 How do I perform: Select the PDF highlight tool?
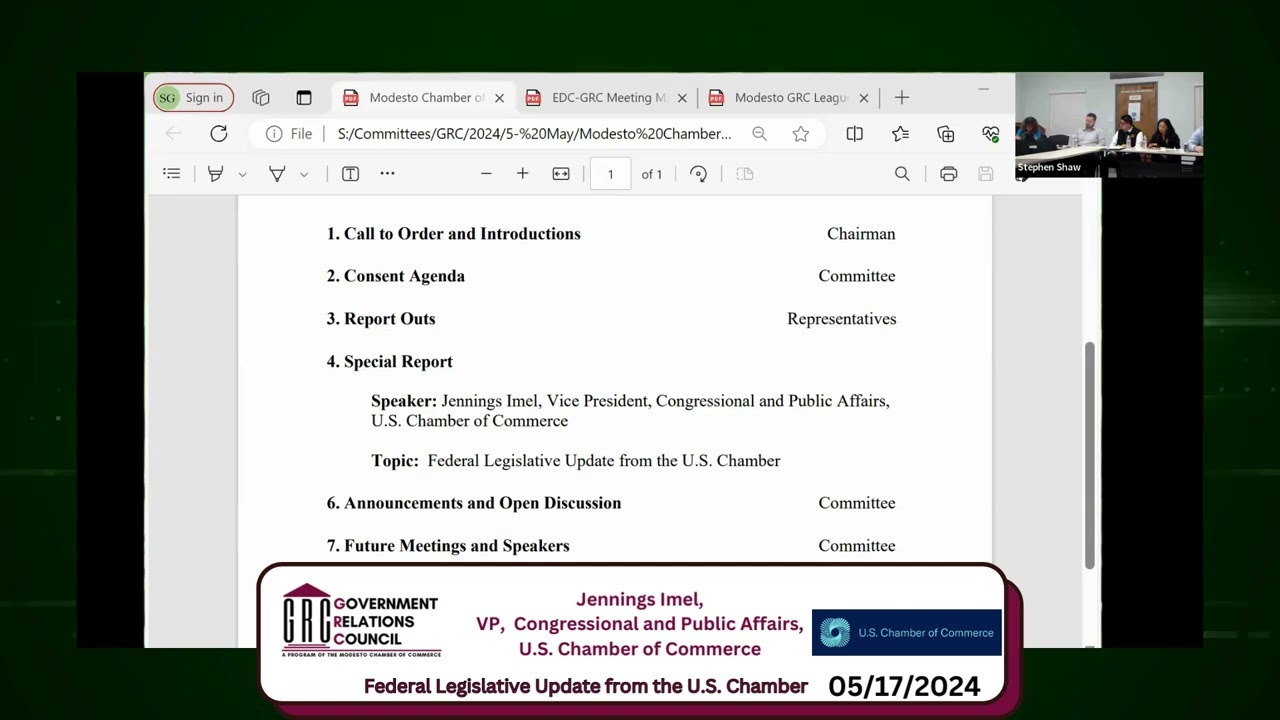pos(215,174)
